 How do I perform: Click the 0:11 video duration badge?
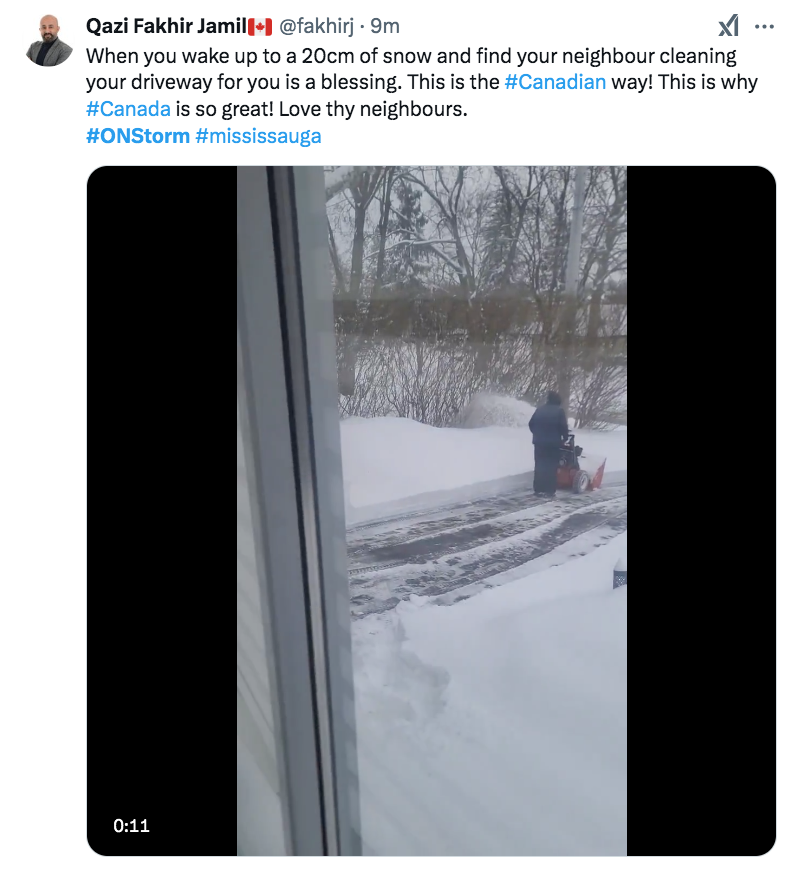pyautogui.click(x=131, y=825)
